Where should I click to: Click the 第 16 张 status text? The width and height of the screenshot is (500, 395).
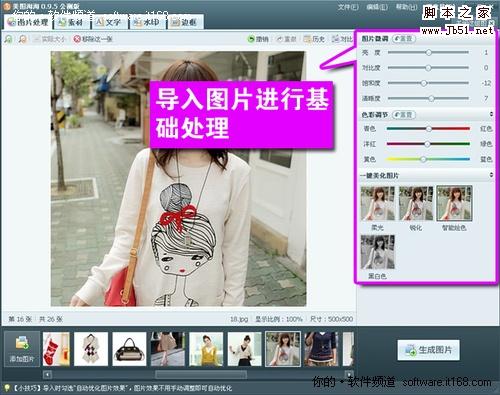(20, 319)
